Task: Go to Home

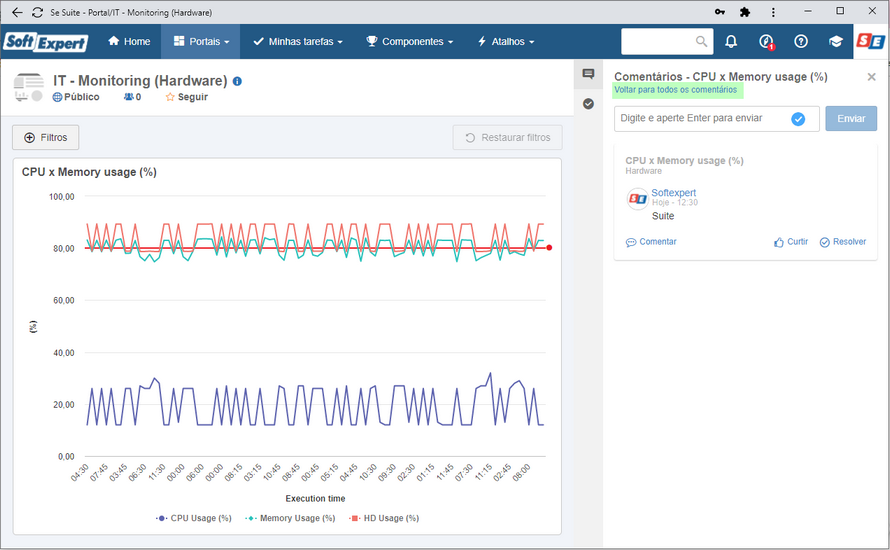Action: (129, 41)
